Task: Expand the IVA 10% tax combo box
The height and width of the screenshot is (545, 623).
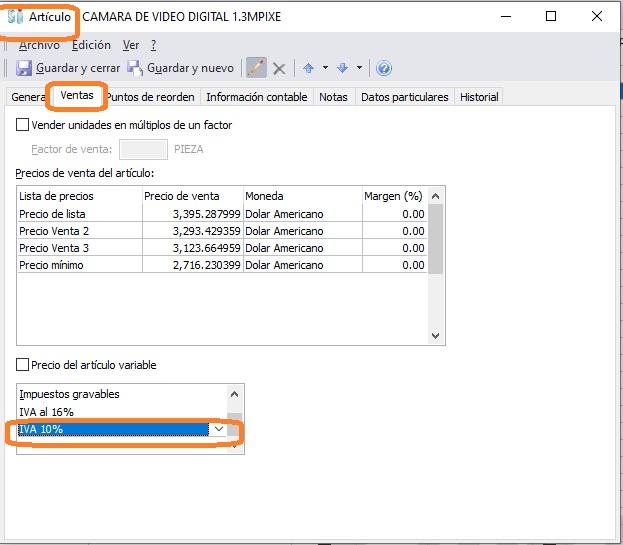Action: 219,429
